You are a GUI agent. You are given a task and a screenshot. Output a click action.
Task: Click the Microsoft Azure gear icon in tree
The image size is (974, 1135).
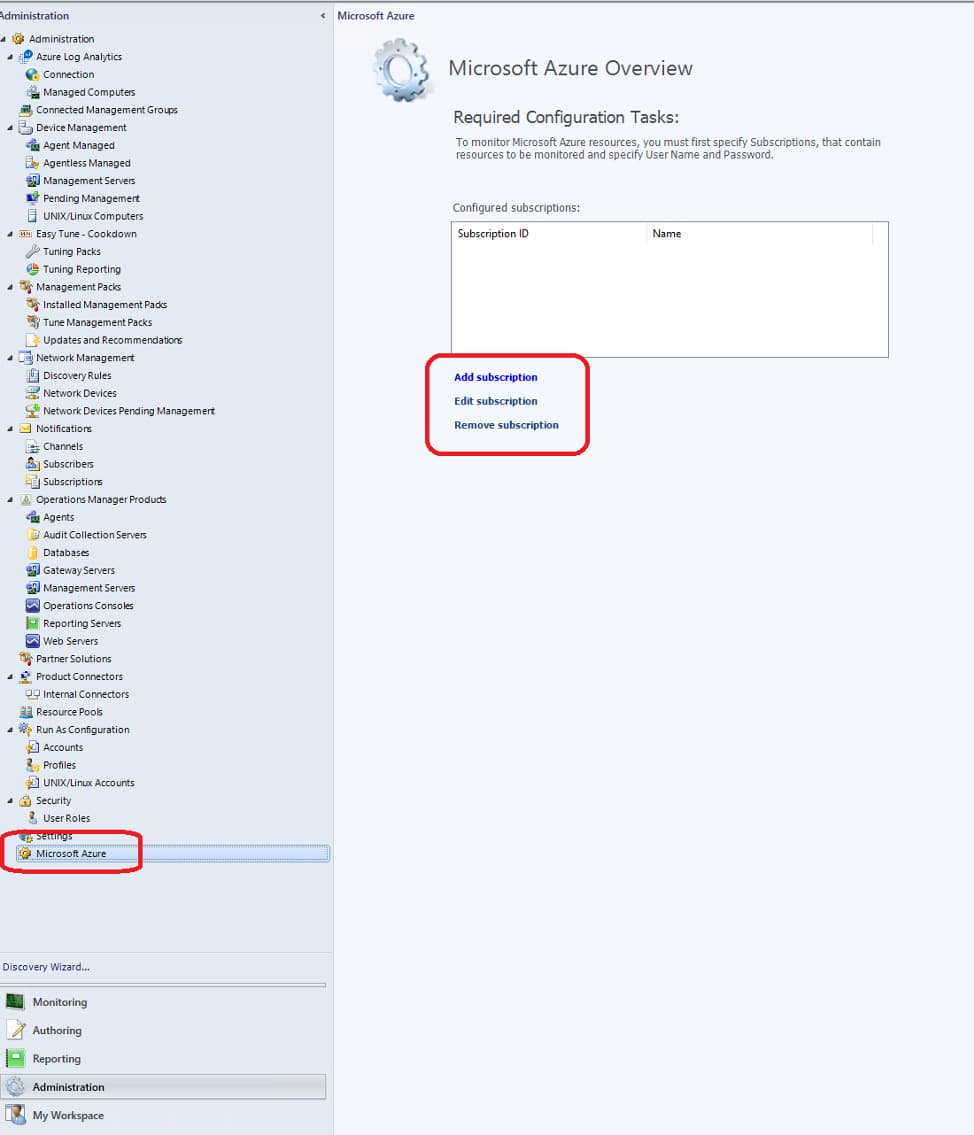[25, 853]
